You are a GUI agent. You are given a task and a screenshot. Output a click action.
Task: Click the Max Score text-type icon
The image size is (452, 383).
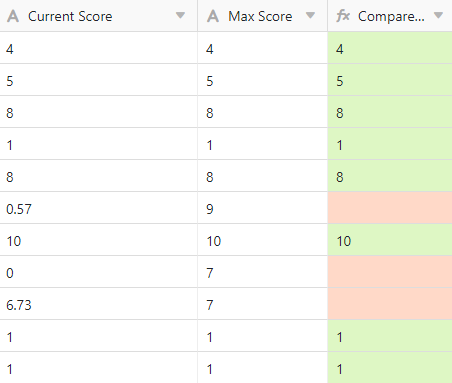click(x=213, y=16)
